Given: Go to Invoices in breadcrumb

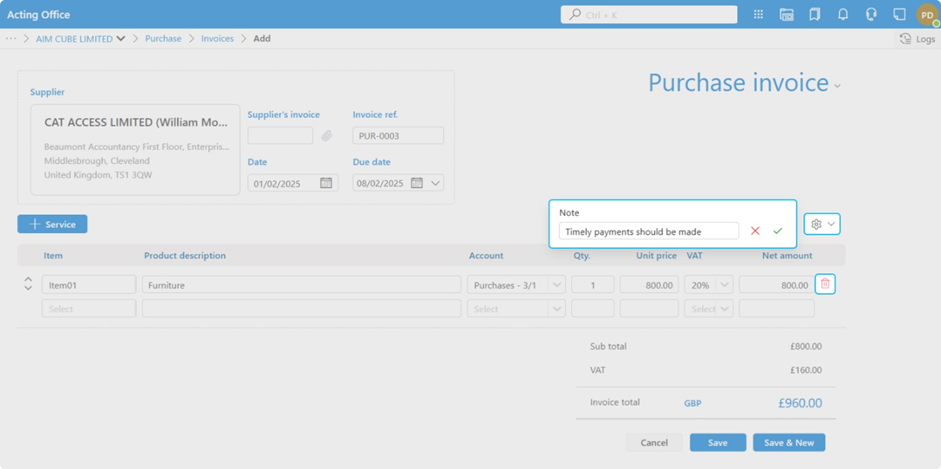Looking at the screenshot, I should pos(217,39).
